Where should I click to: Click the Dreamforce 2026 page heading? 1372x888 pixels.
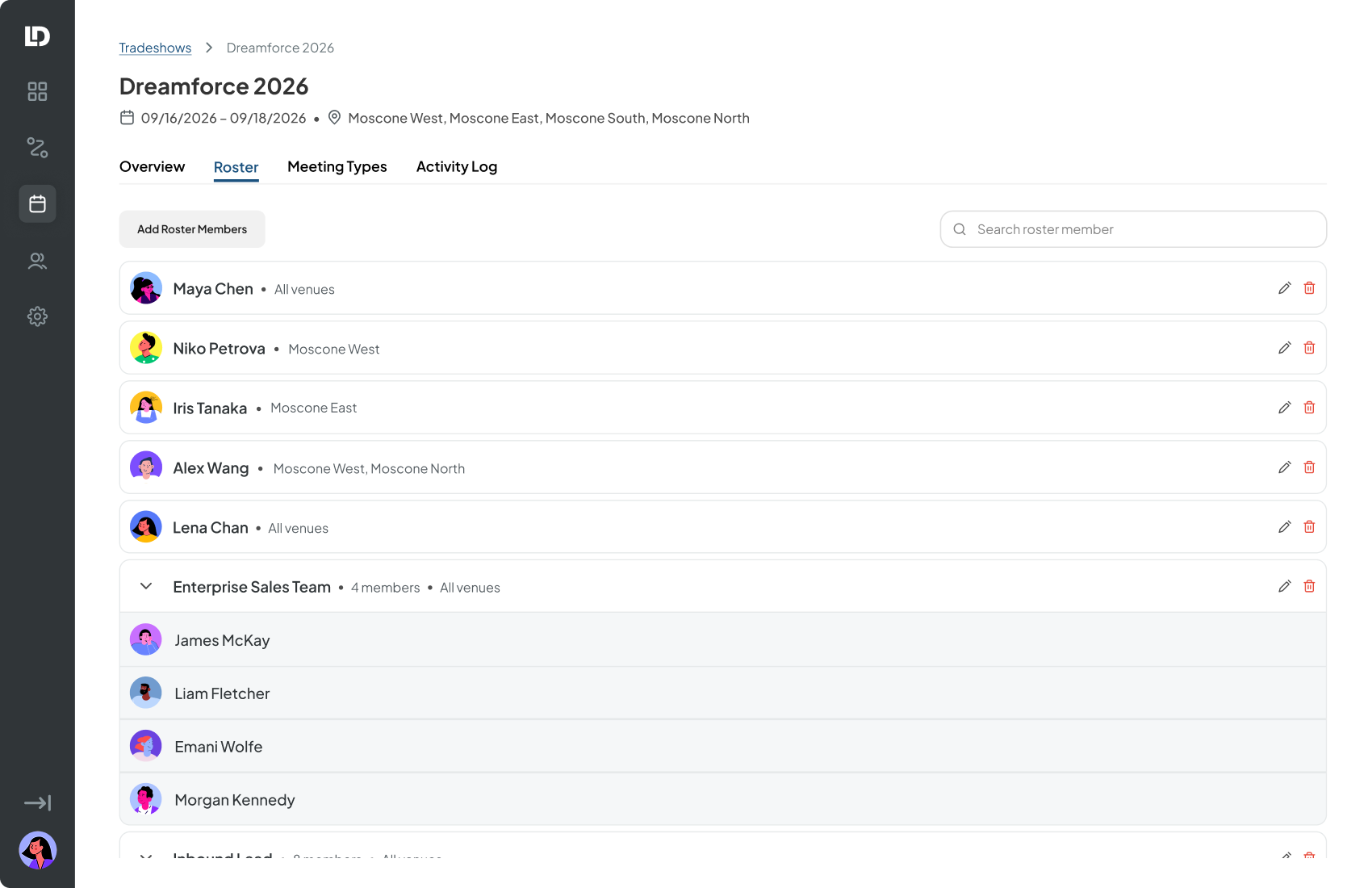[214, 86]
